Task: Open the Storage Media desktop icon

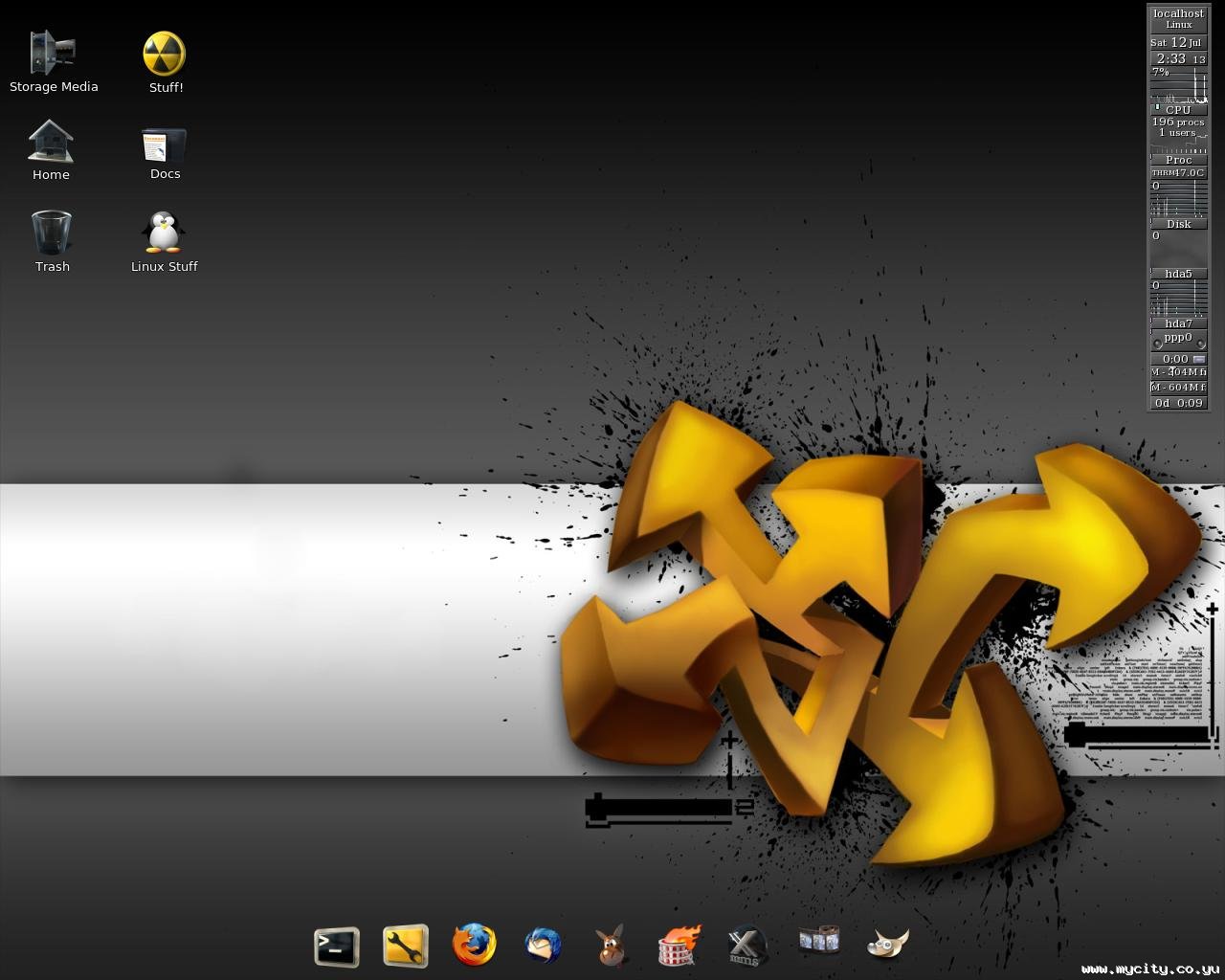Action: [x=53, y=54]
